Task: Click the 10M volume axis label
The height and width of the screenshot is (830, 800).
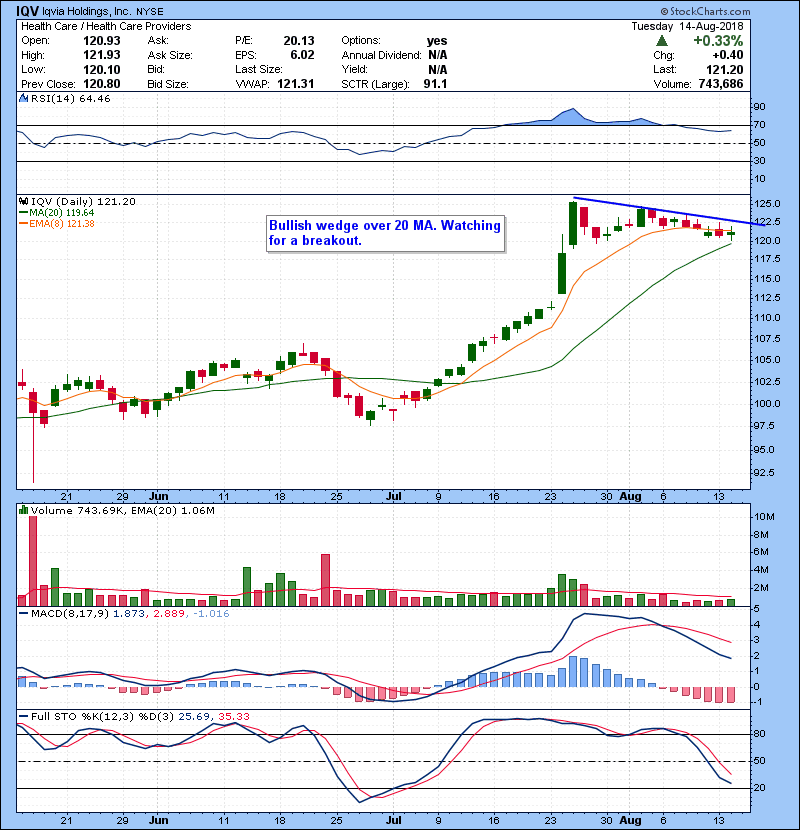Action: [765, 517]
